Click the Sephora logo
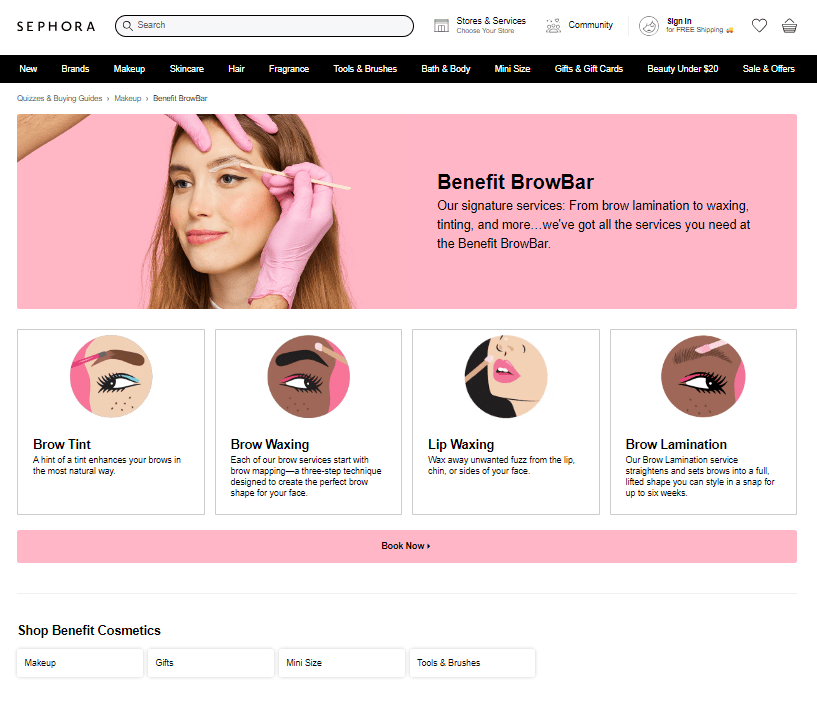 click(x=56, y=26)
